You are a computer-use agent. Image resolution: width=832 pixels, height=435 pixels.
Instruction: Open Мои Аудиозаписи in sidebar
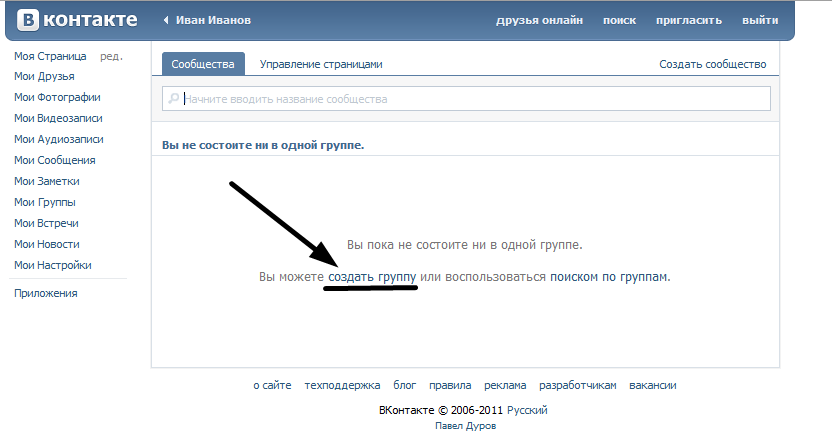(x=59, y=139)
